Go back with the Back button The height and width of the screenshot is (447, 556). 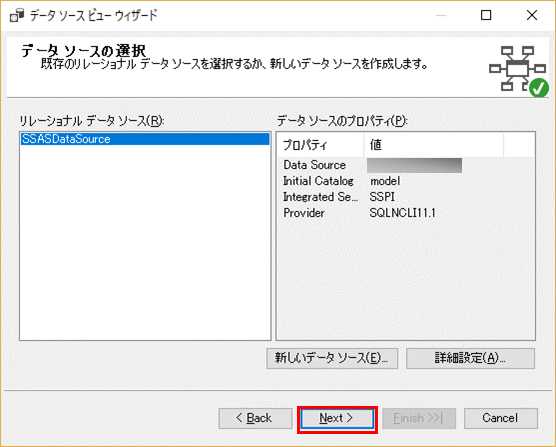point(255,418)
